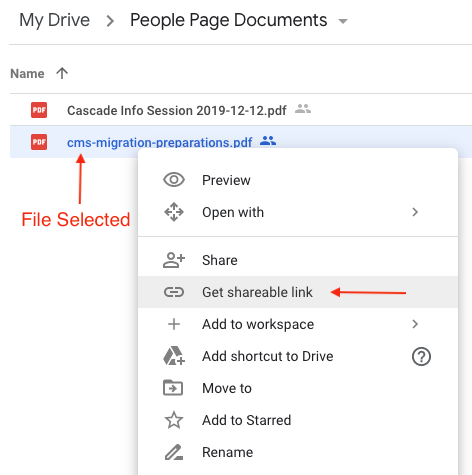This screenshot has height=475, width=472.
Task: Select Add shortcut to Drive entry
Action: click(x=298, y=356)
